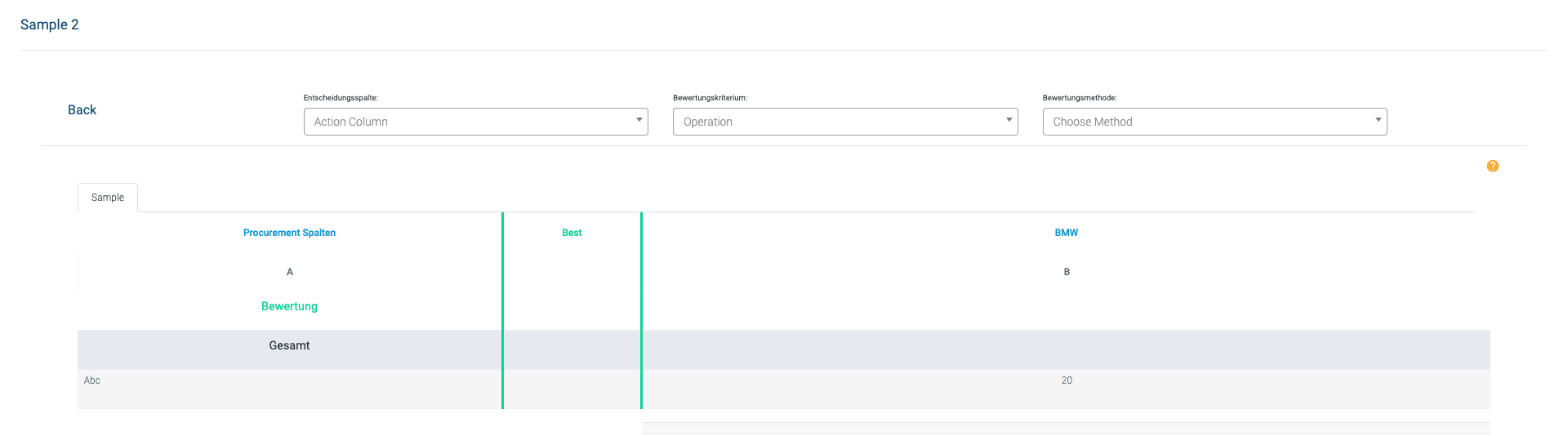The height and width of the screenshot is (436, 1568).
Task: Click the horizontal scrollbar below the table
Action: click(x=1066, y=428)
